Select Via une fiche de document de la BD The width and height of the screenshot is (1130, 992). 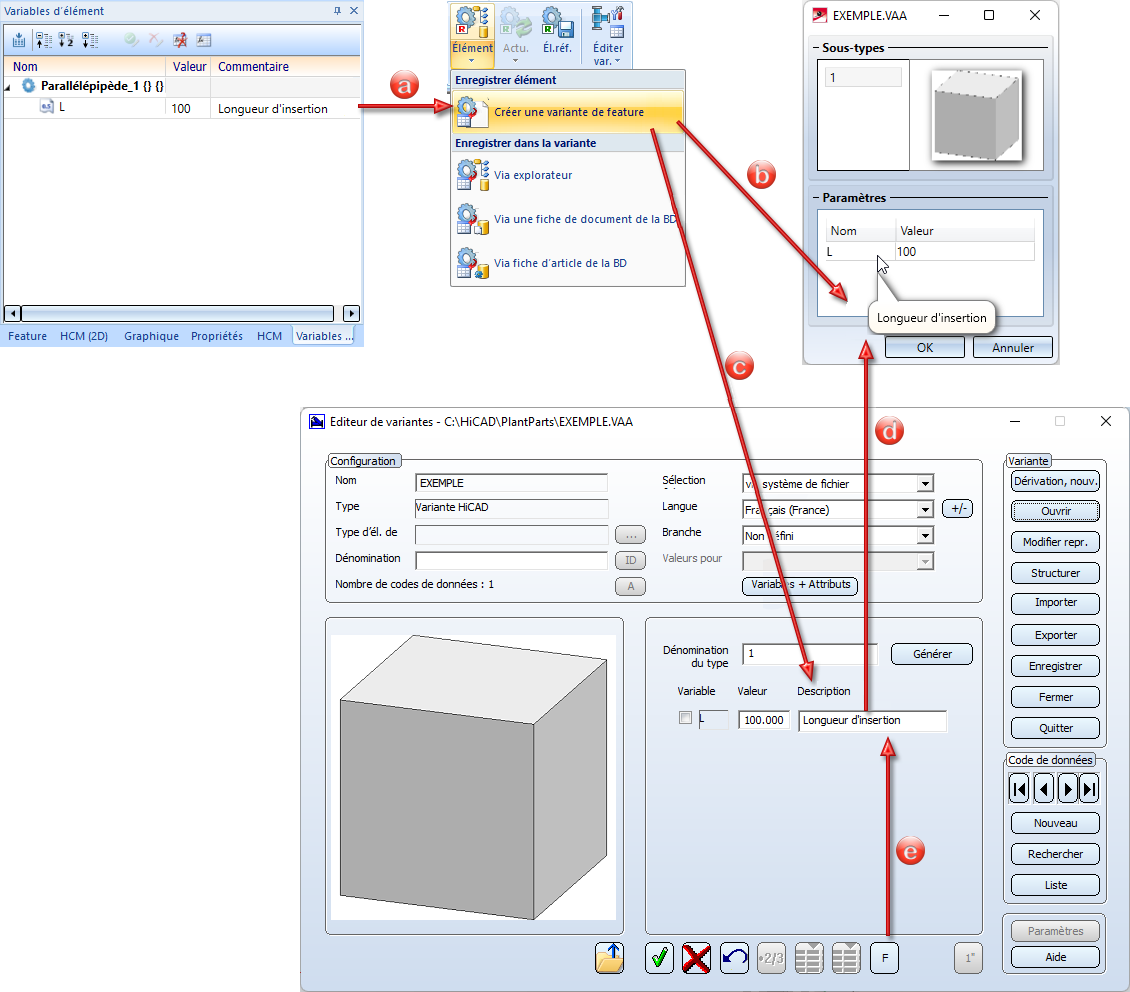(568, 219)
